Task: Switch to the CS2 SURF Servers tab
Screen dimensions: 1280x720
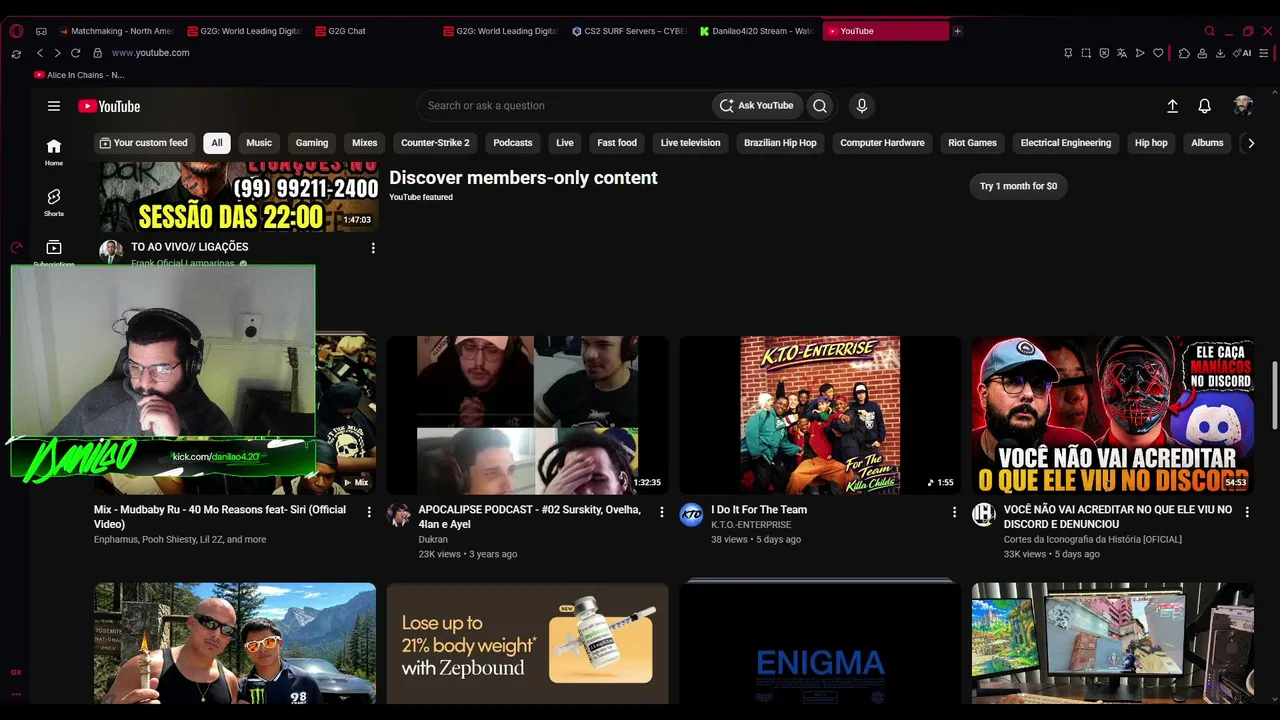Action: [628, 31]
